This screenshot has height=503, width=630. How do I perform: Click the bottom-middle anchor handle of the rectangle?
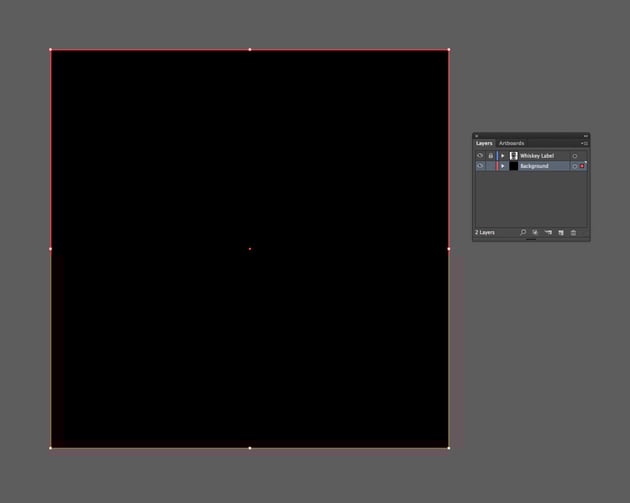(250, 448)
